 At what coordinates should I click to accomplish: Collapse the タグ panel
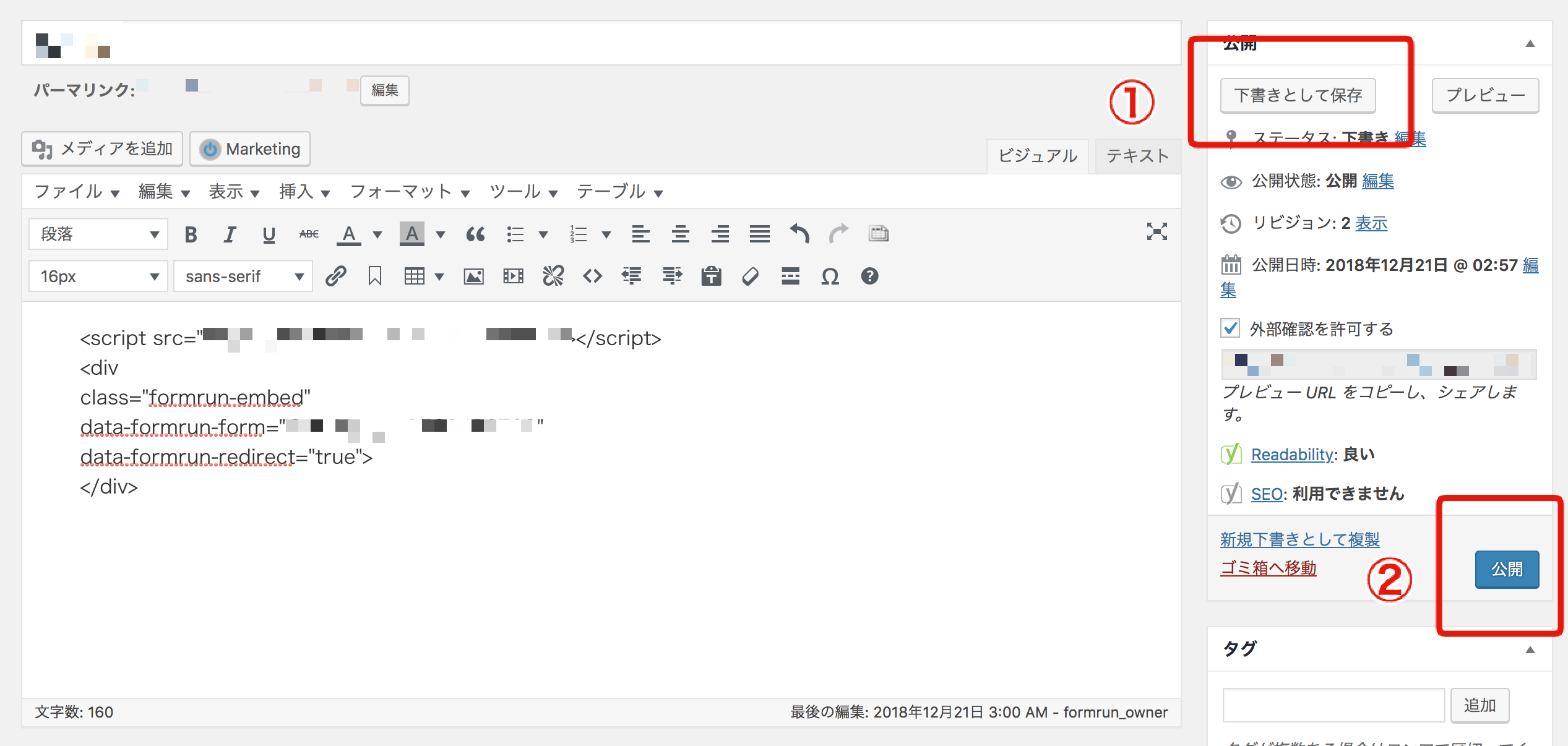pyautogui.click(x=1530, y=650)
